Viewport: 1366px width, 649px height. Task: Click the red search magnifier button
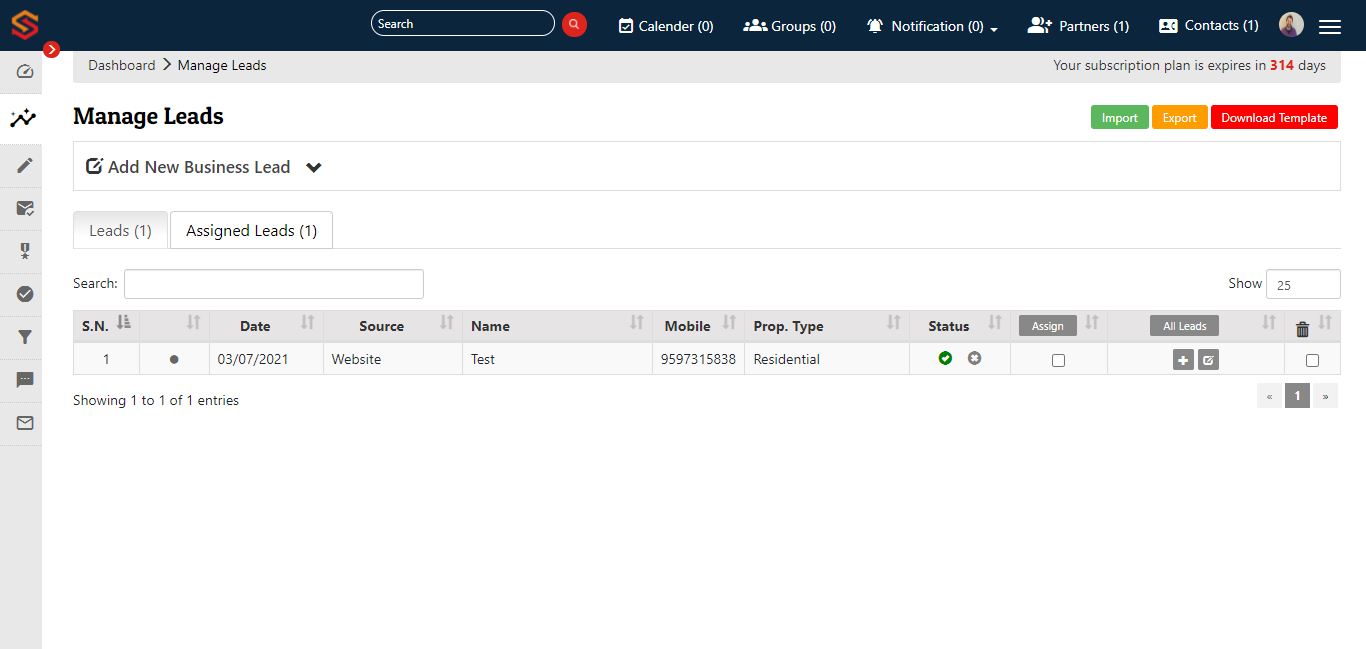click(574, 24)
